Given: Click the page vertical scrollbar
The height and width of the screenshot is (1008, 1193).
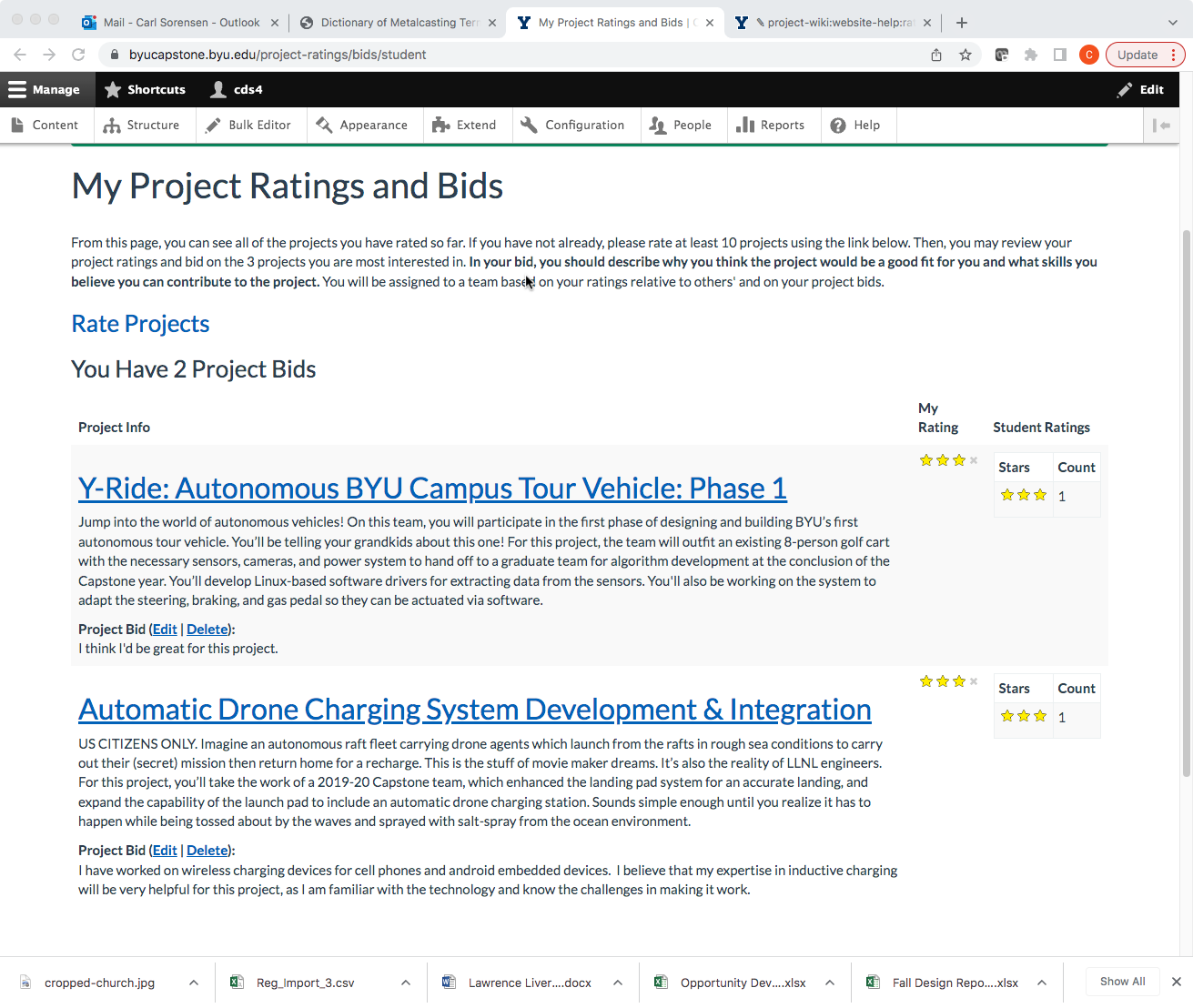Looking at the screenshot, I should [x=1186, y=500].
